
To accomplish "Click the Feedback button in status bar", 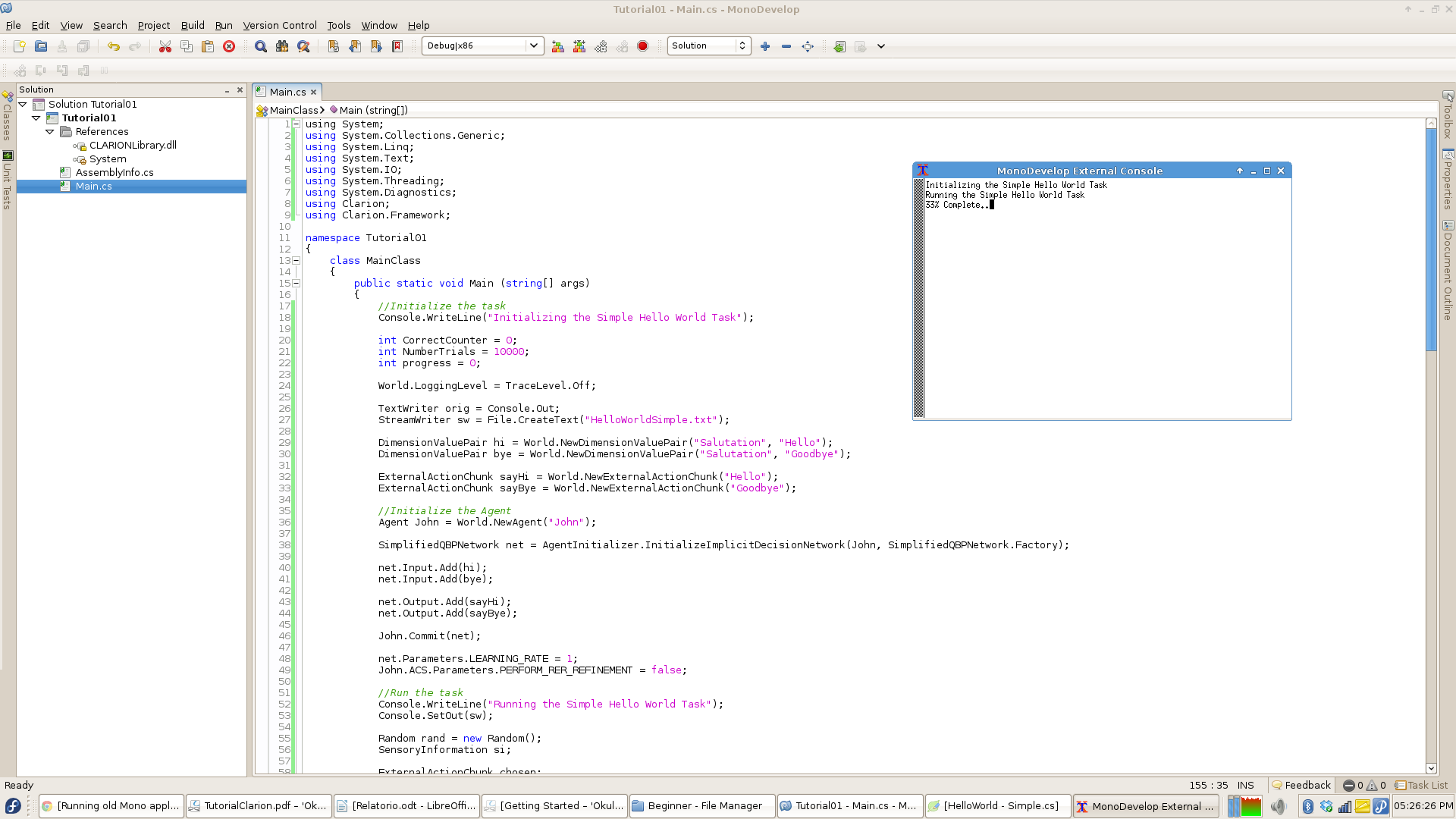I will coord(1301,785).
